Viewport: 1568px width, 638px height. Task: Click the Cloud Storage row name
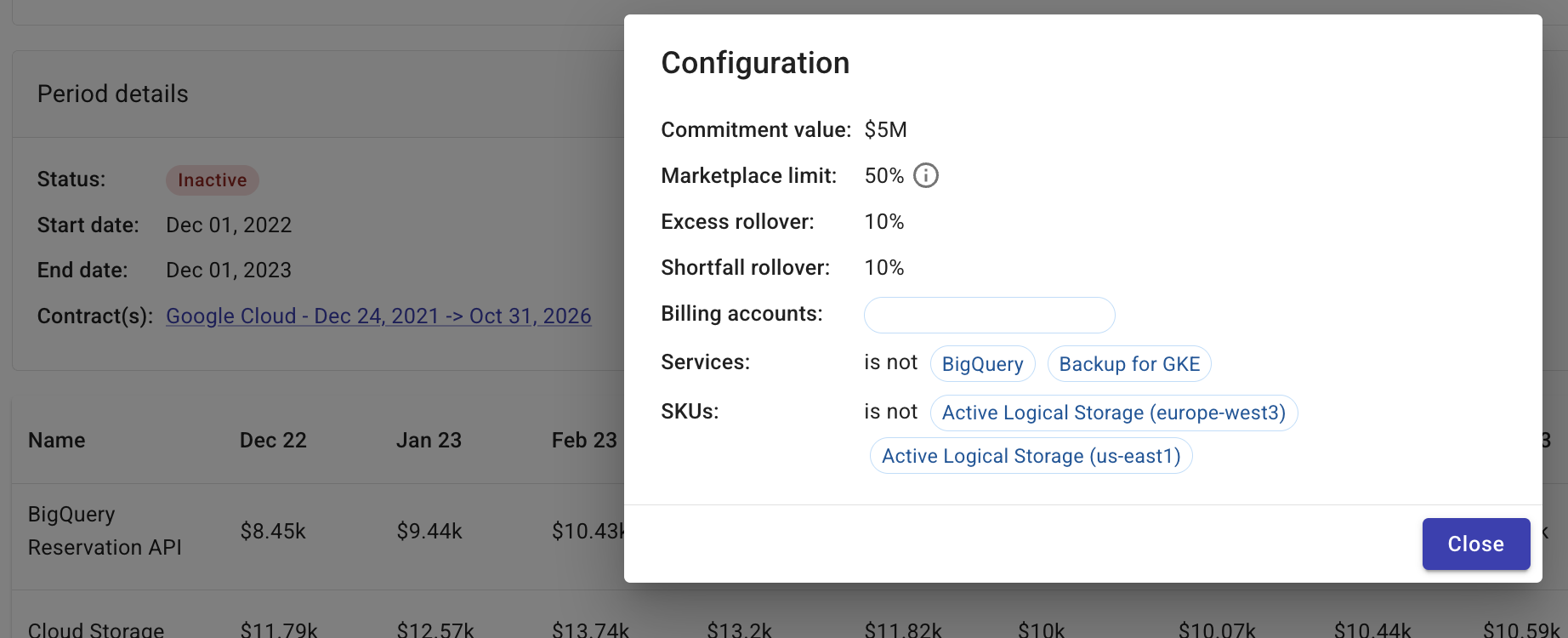coord(96,630)
